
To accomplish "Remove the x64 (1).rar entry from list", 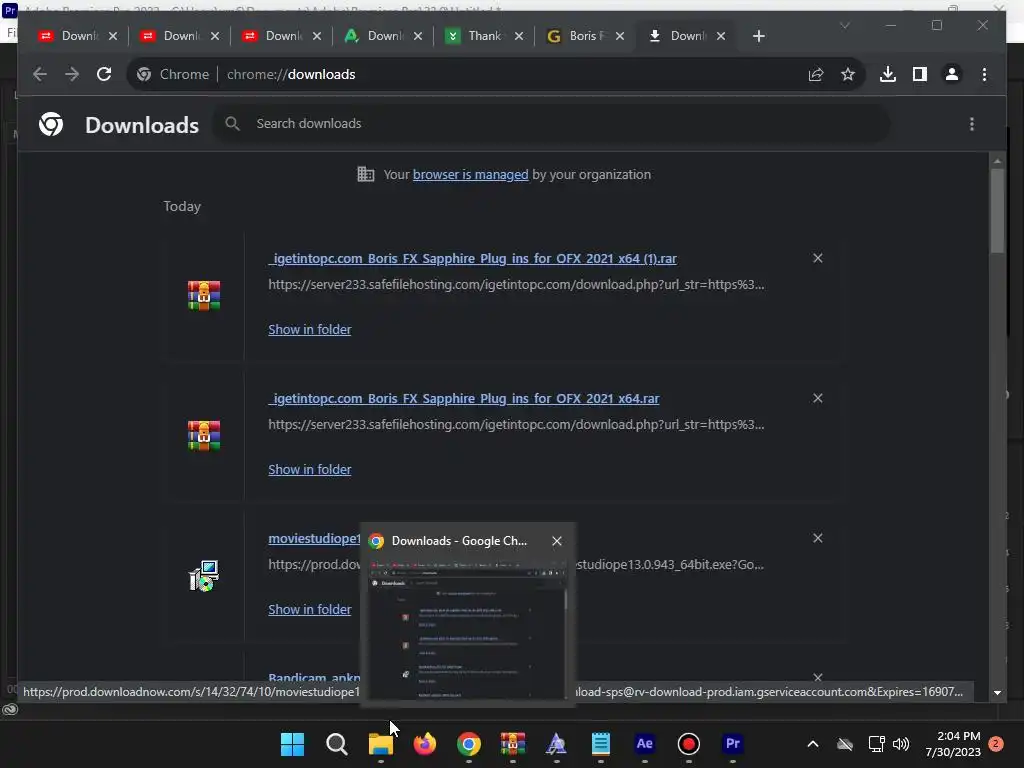I will pyautogui.click(x=818, y=258).
